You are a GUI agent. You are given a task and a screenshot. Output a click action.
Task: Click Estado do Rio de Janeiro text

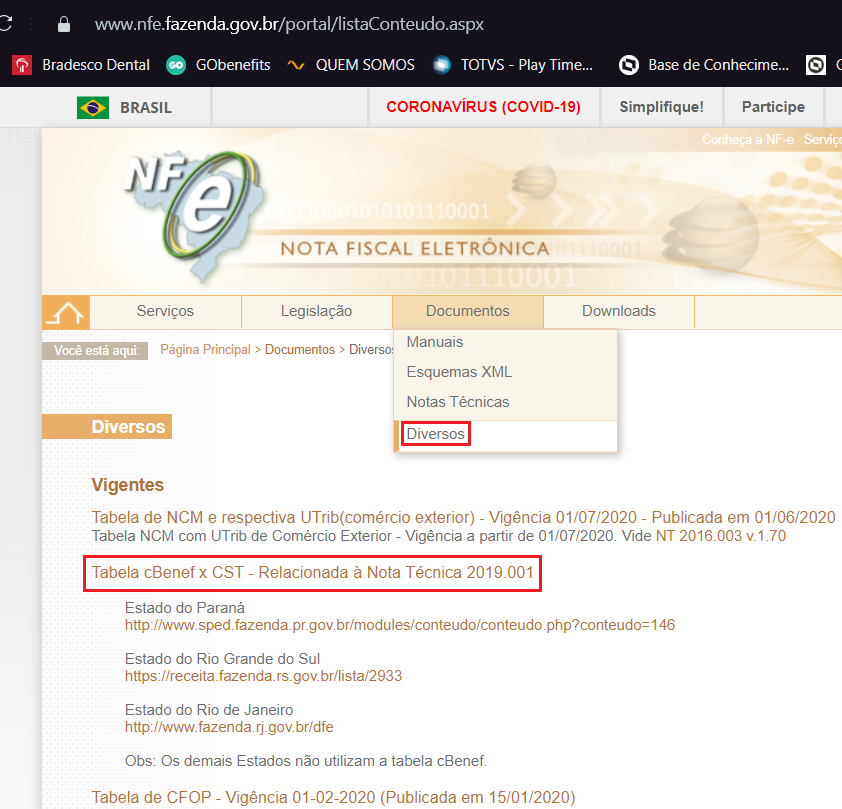coord(209,710)
